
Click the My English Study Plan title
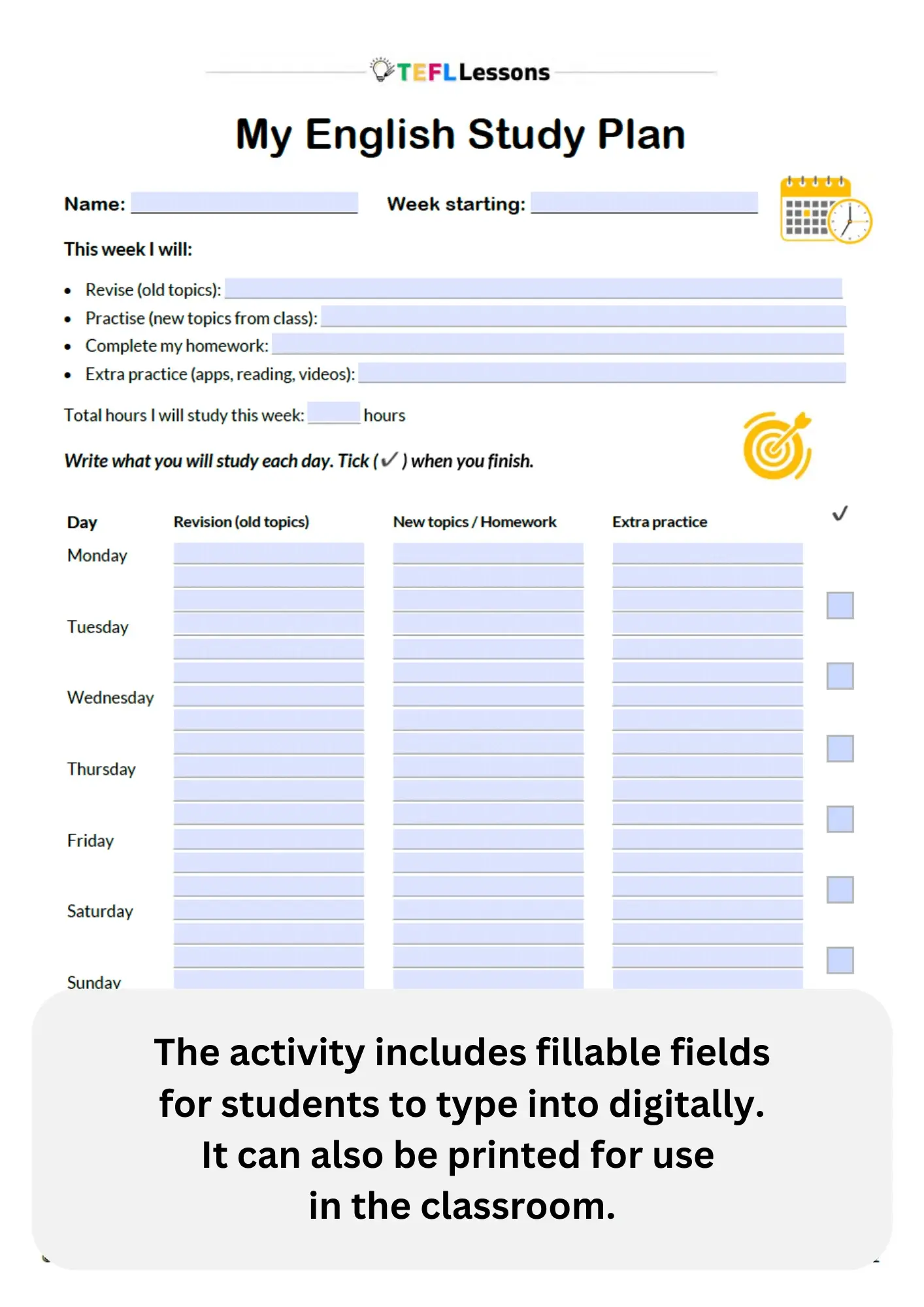(x=461, y=135)
